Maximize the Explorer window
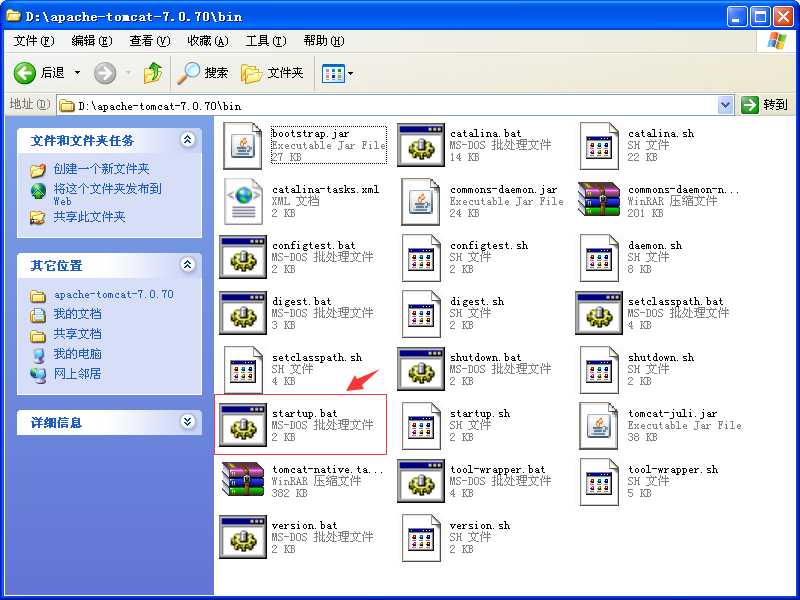Viewport: 800px width, 600px height. coord(760,17)
